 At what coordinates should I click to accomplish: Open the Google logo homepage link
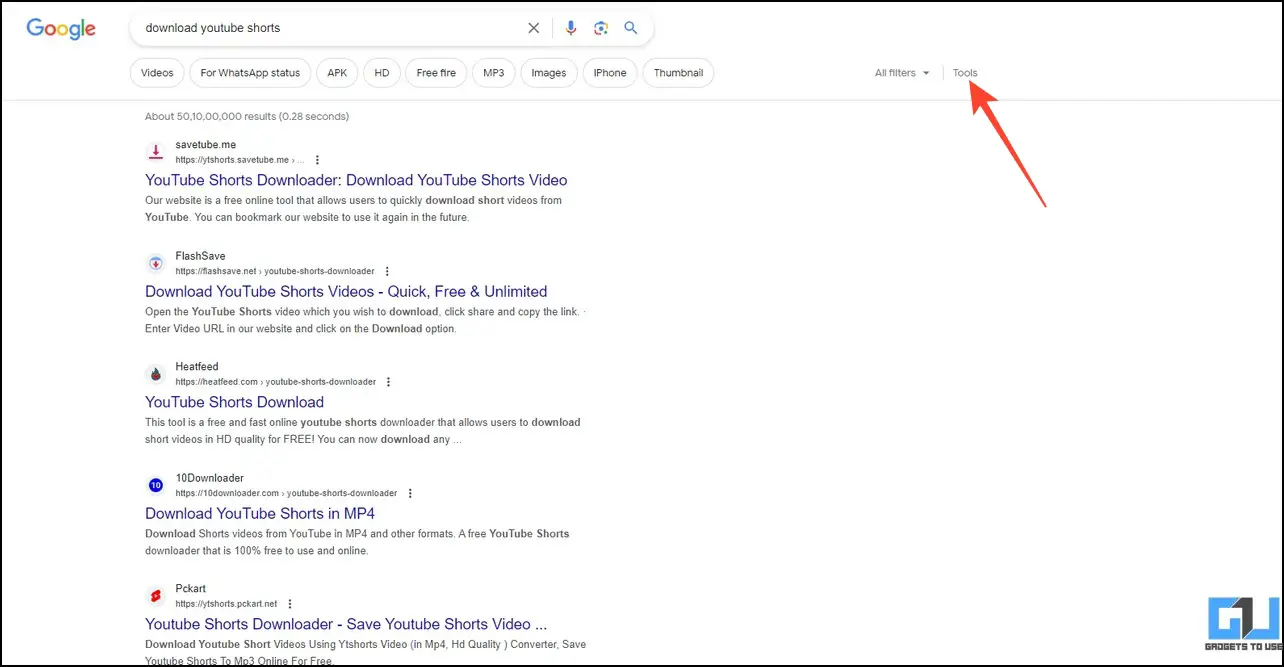(61, 28)
